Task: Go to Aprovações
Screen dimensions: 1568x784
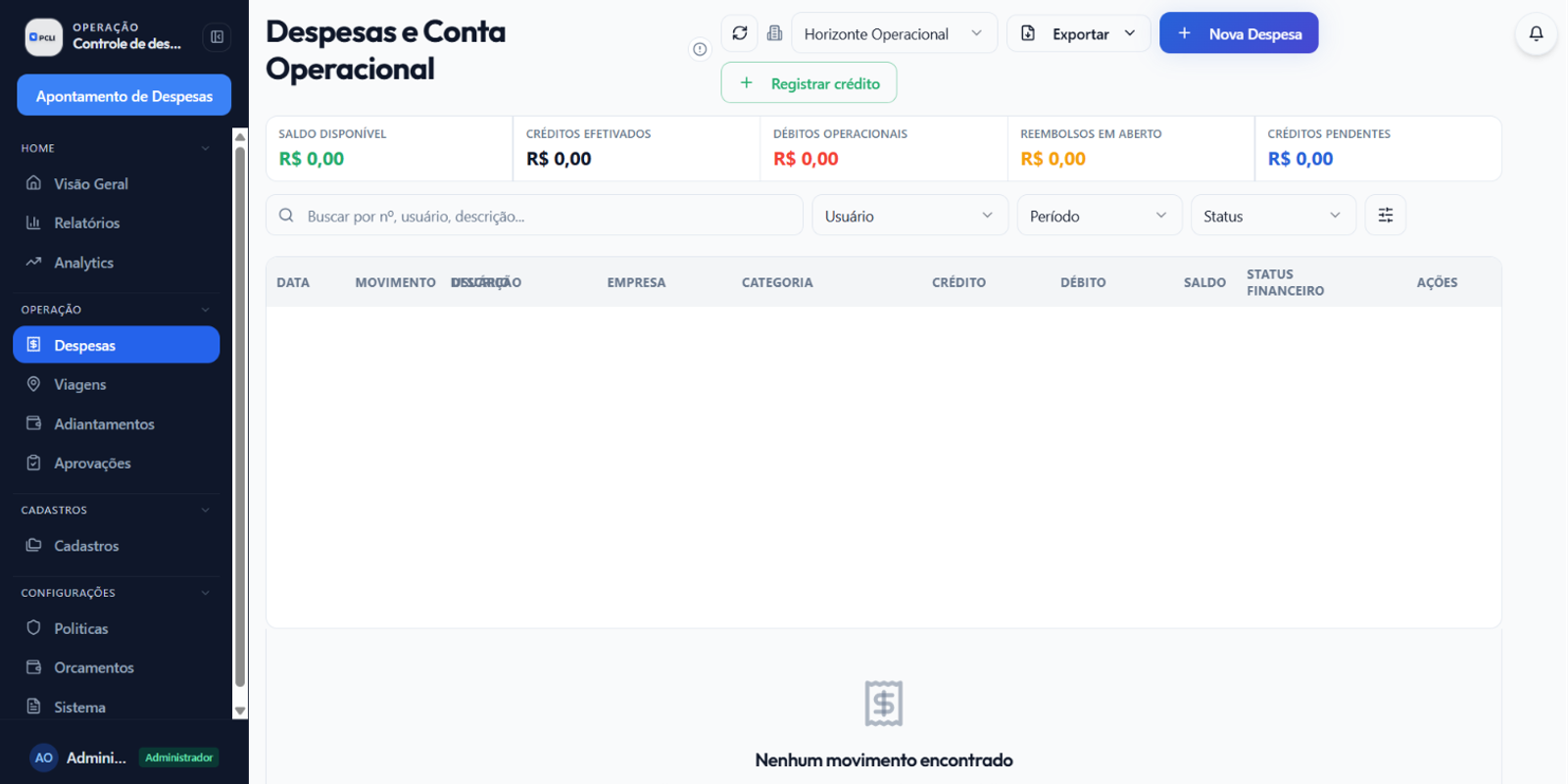Action: 116,463
